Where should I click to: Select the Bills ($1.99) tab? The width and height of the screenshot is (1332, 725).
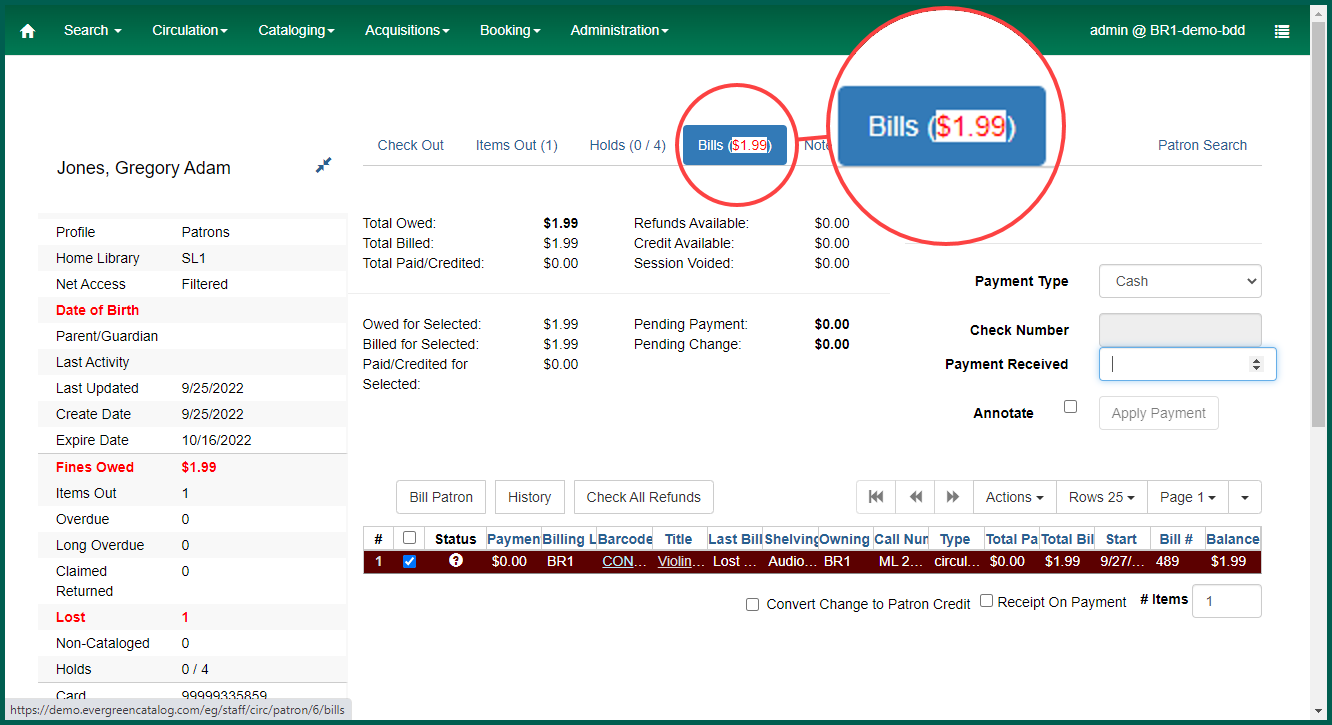tap(734, 145)
